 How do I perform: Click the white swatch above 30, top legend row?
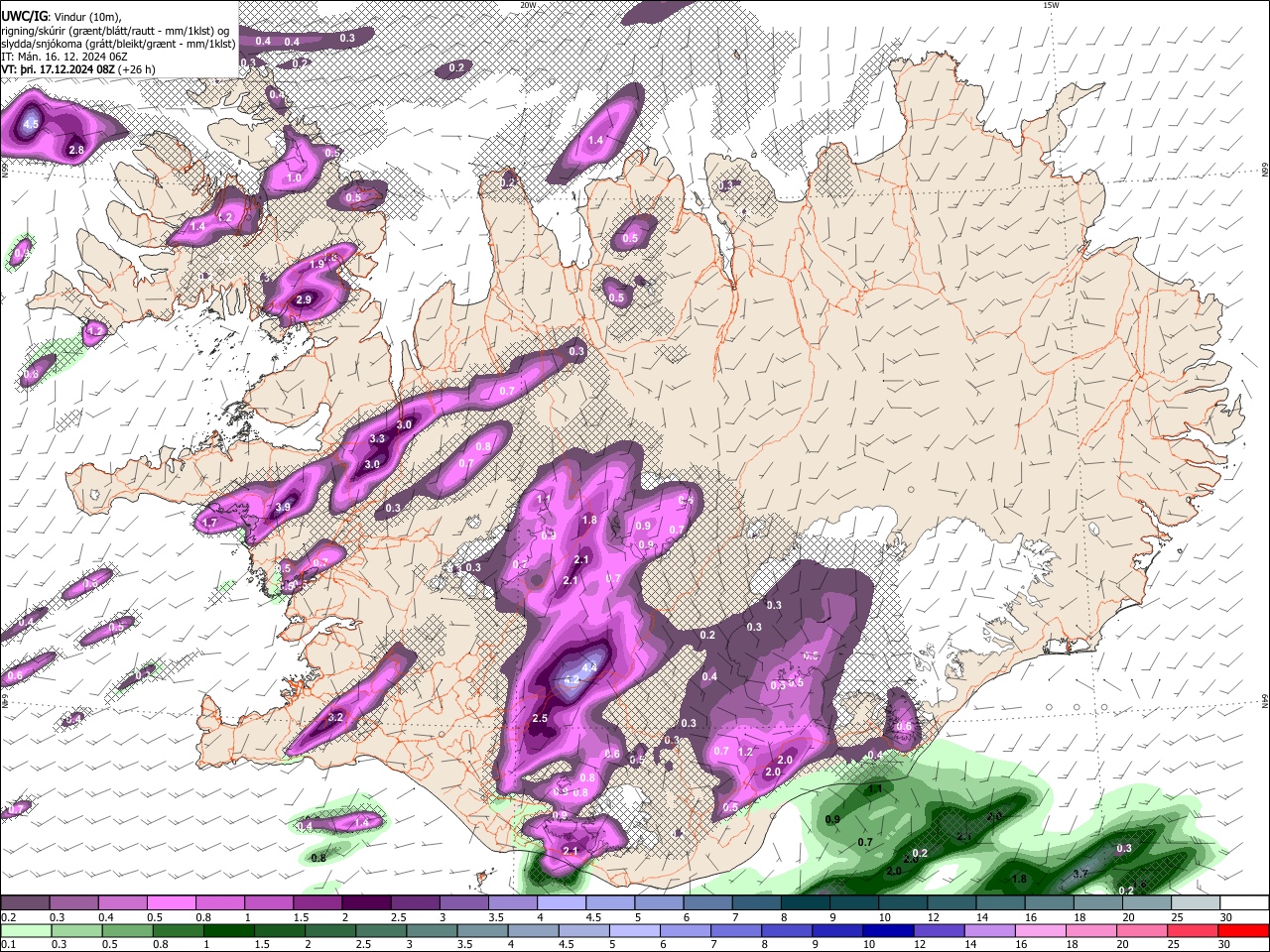(1243, 902)
